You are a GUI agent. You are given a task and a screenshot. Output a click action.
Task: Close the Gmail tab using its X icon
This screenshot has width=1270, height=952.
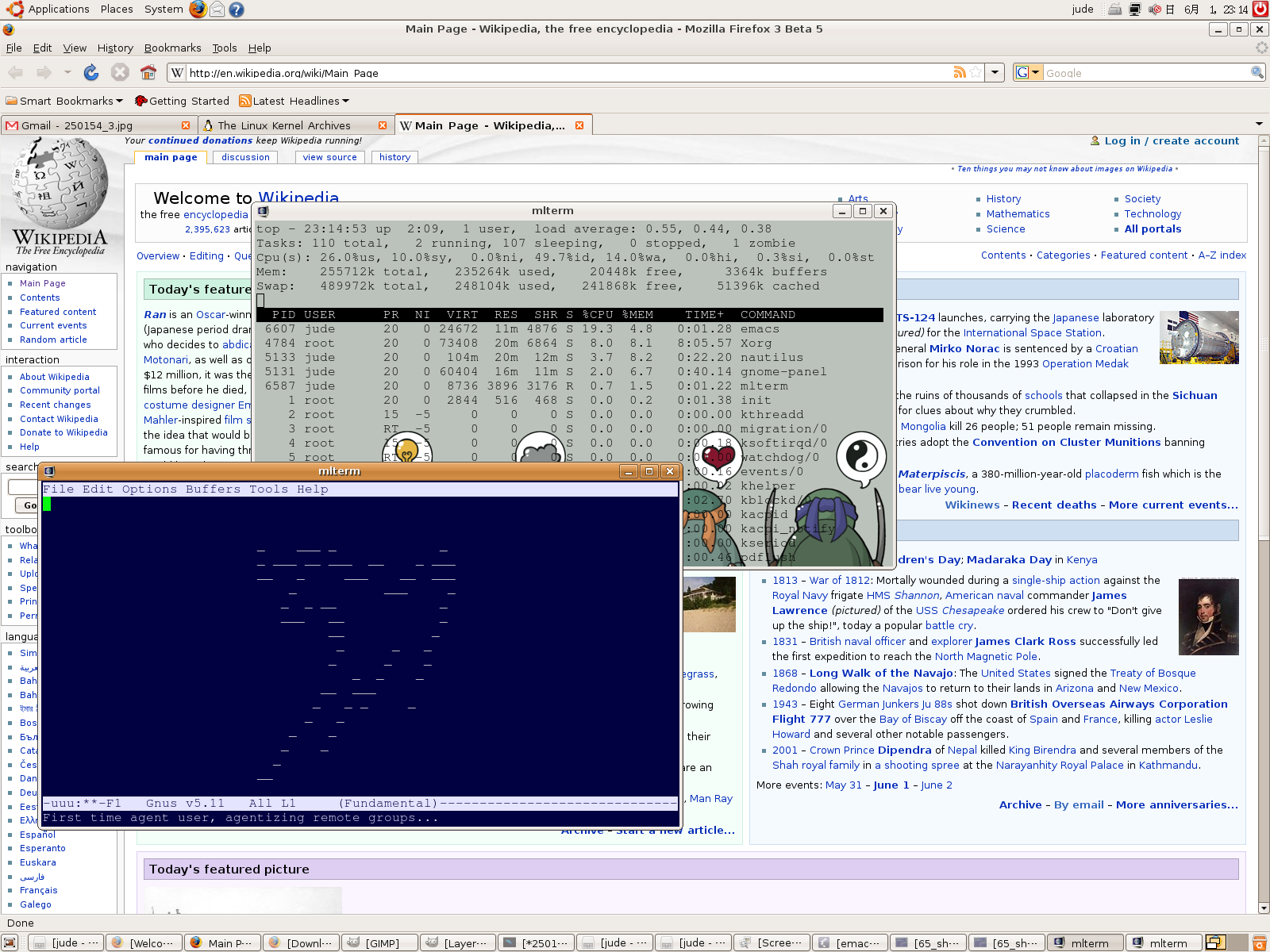pos(186,125)
